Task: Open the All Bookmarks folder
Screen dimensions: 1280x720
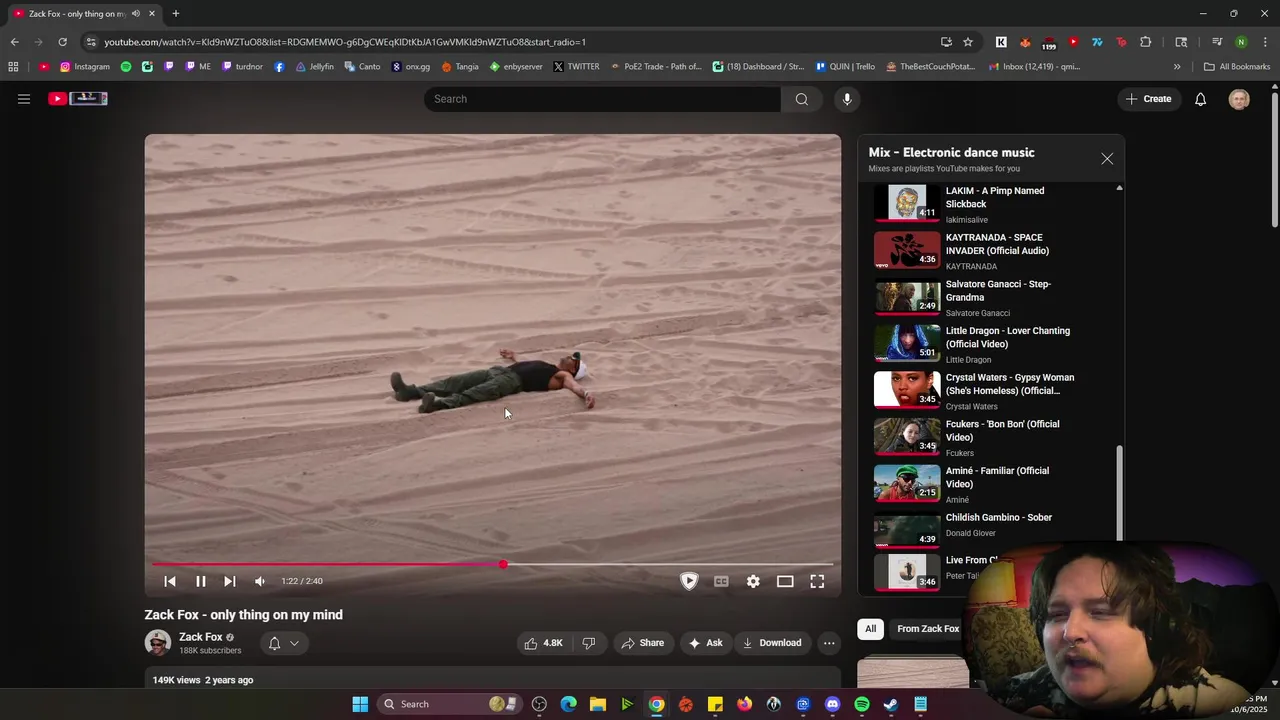Action: click(1237, 67)
